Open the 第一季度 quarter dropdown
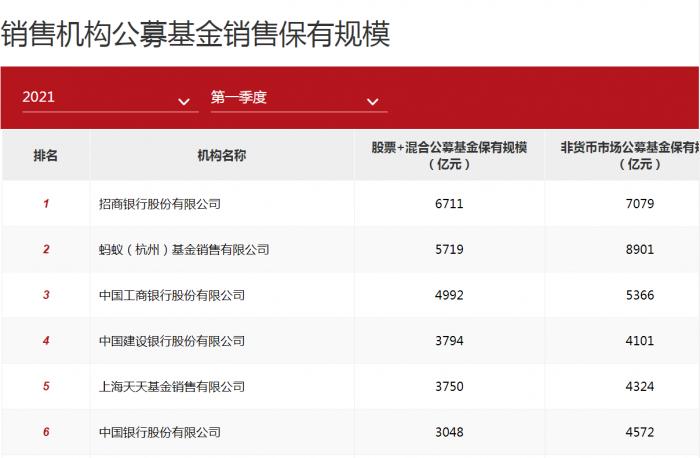 coord(299,98)
